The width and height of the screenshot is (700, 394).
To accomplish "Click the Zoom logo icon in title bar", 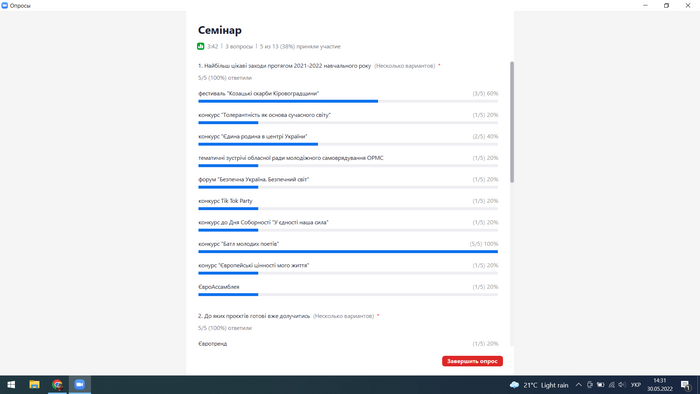I will click(4, 5).
